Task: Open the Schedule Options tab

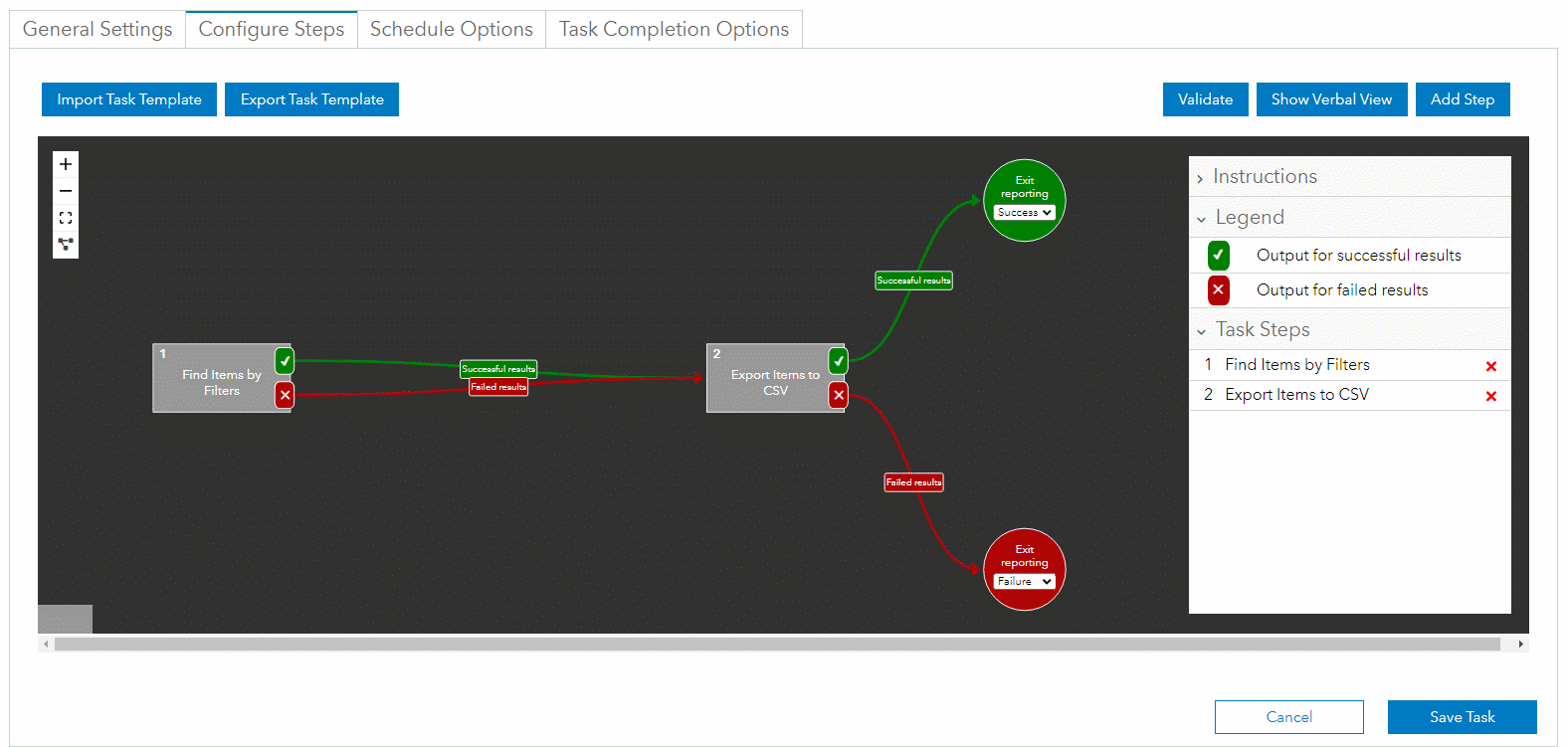Action: 451,29
